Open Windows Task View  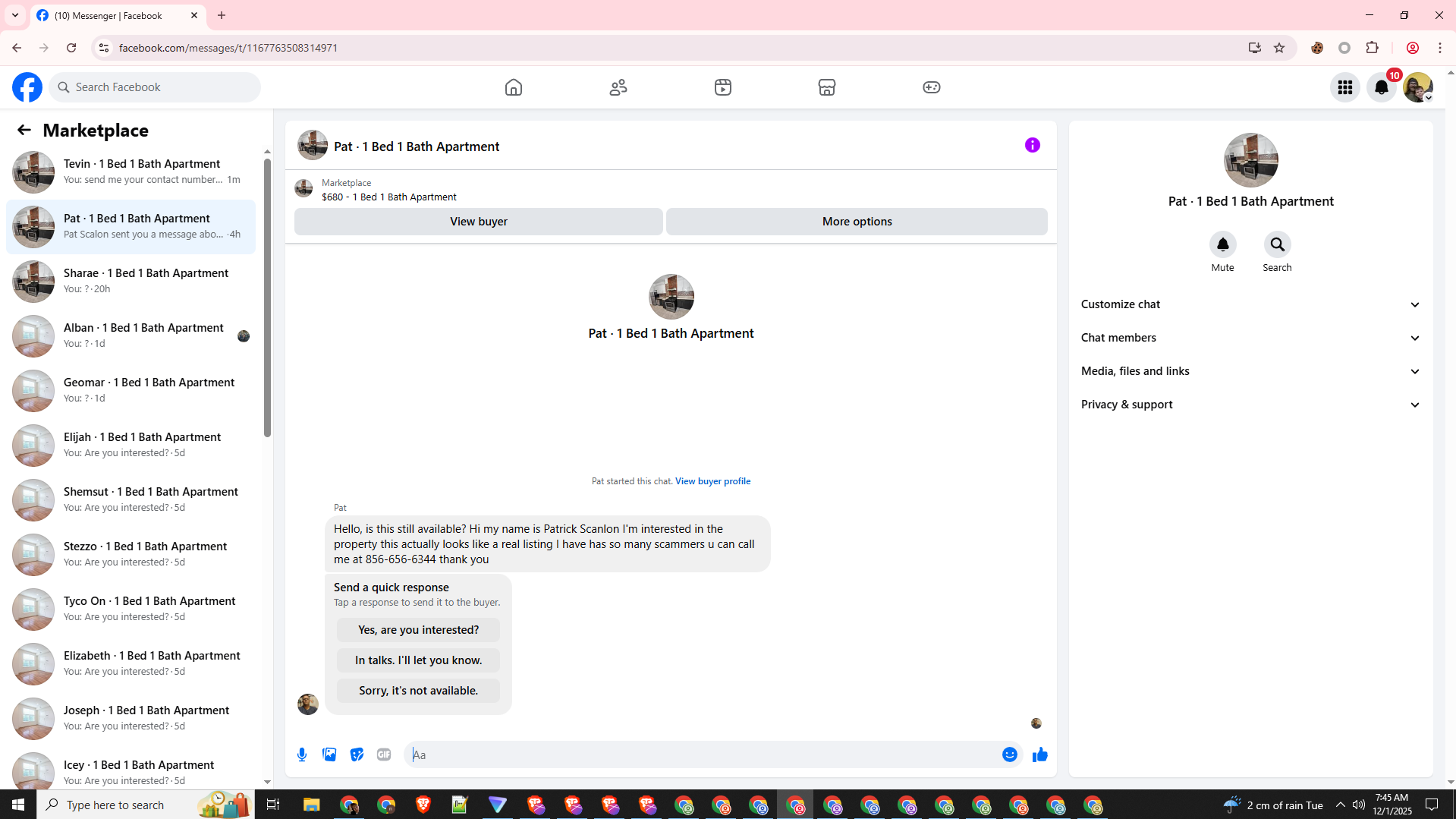pyautogui.click(x=273, y=805)
